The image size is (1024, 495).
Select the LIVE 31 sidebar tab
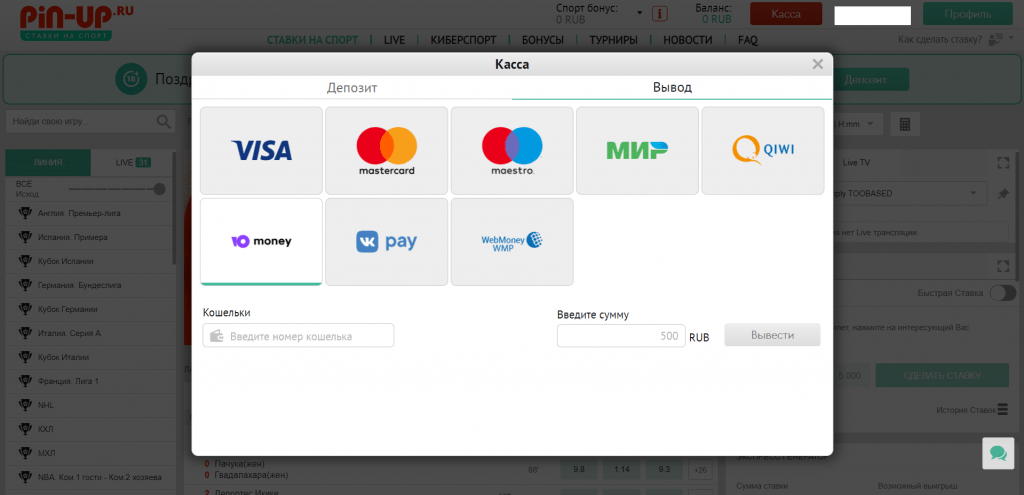133,162
